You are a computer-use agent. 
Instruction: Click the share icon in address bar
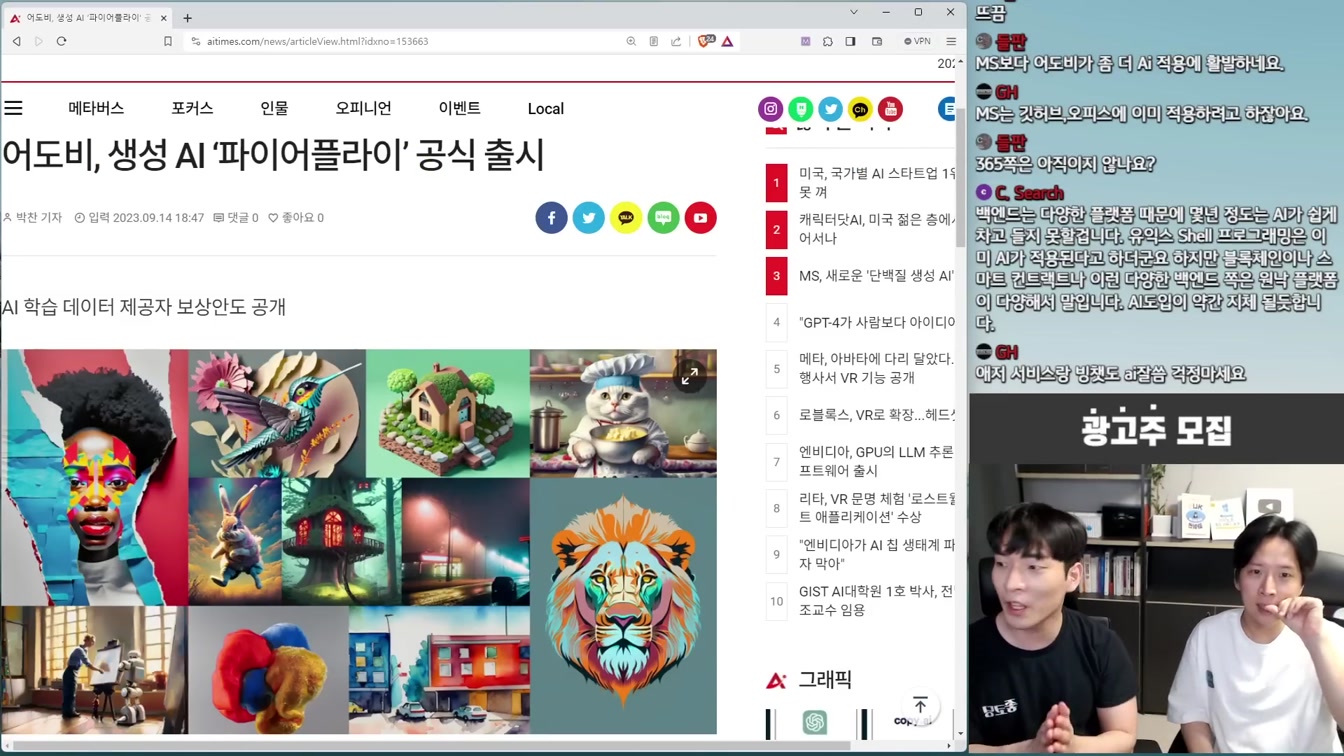tap(676, 41)
